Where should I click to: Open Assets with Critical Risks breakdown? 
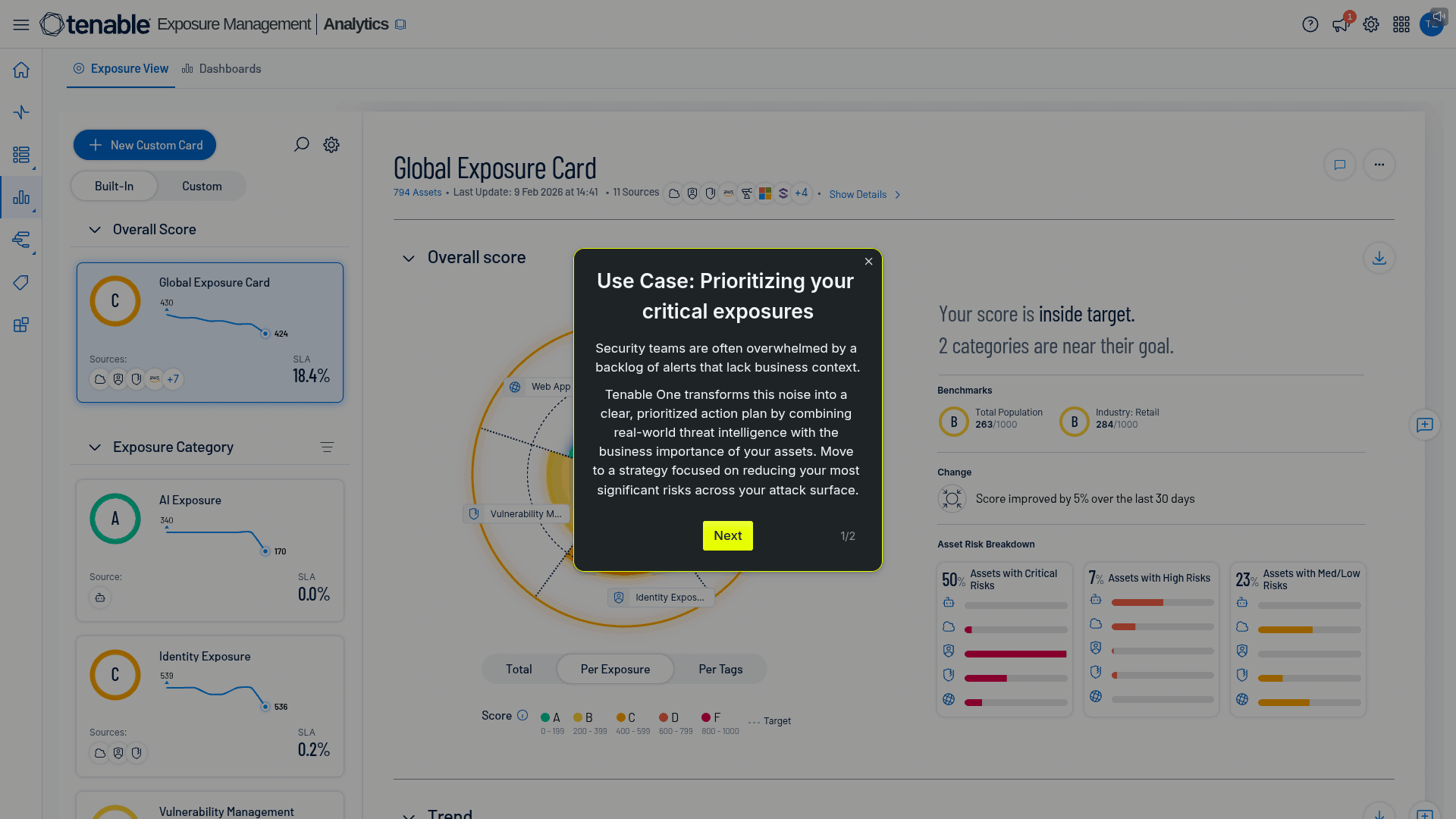pos(1005,639)
